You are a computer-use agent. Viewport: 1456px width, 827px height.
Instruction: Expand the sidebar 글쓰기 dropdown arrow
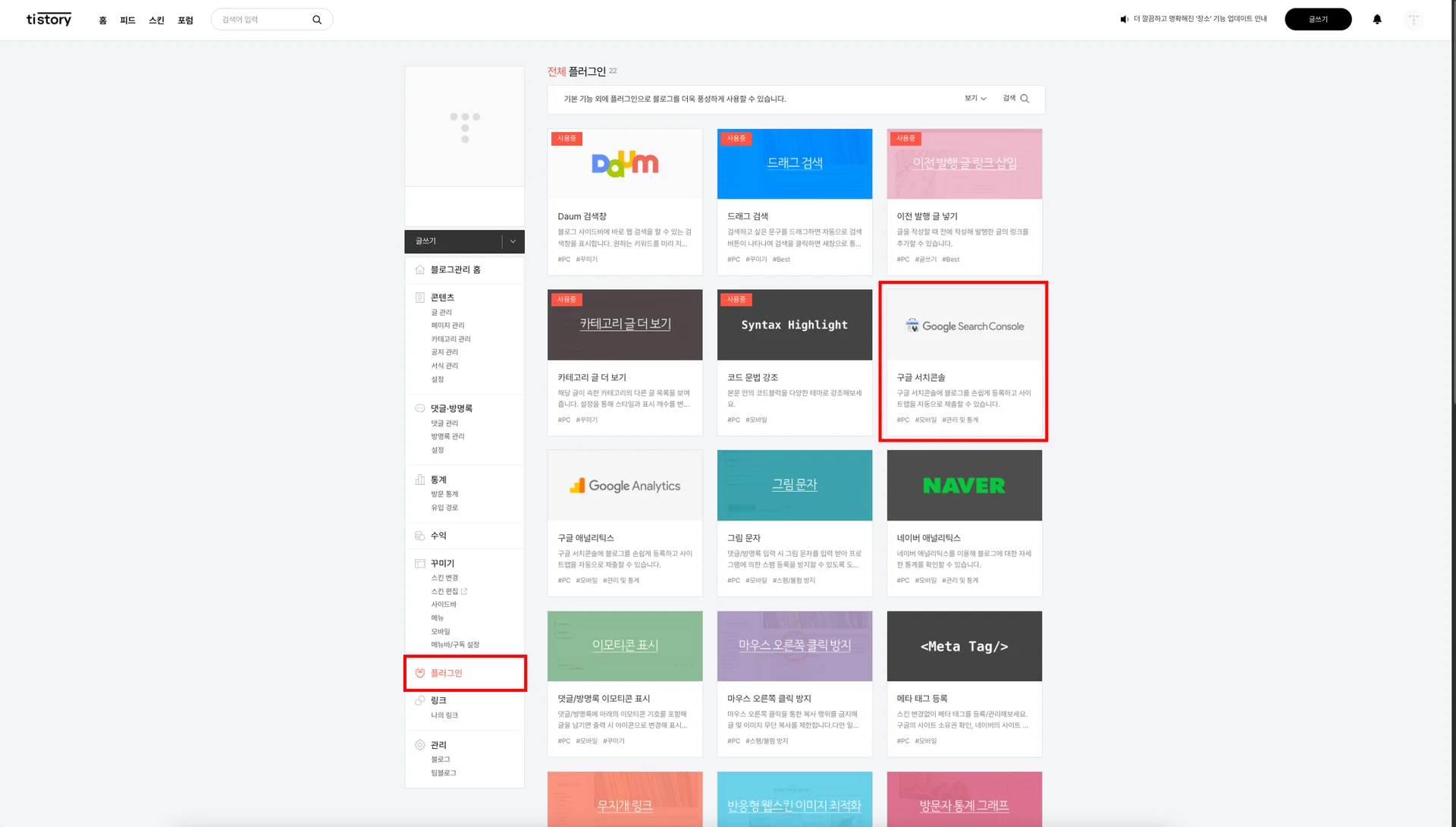[513, 241]
